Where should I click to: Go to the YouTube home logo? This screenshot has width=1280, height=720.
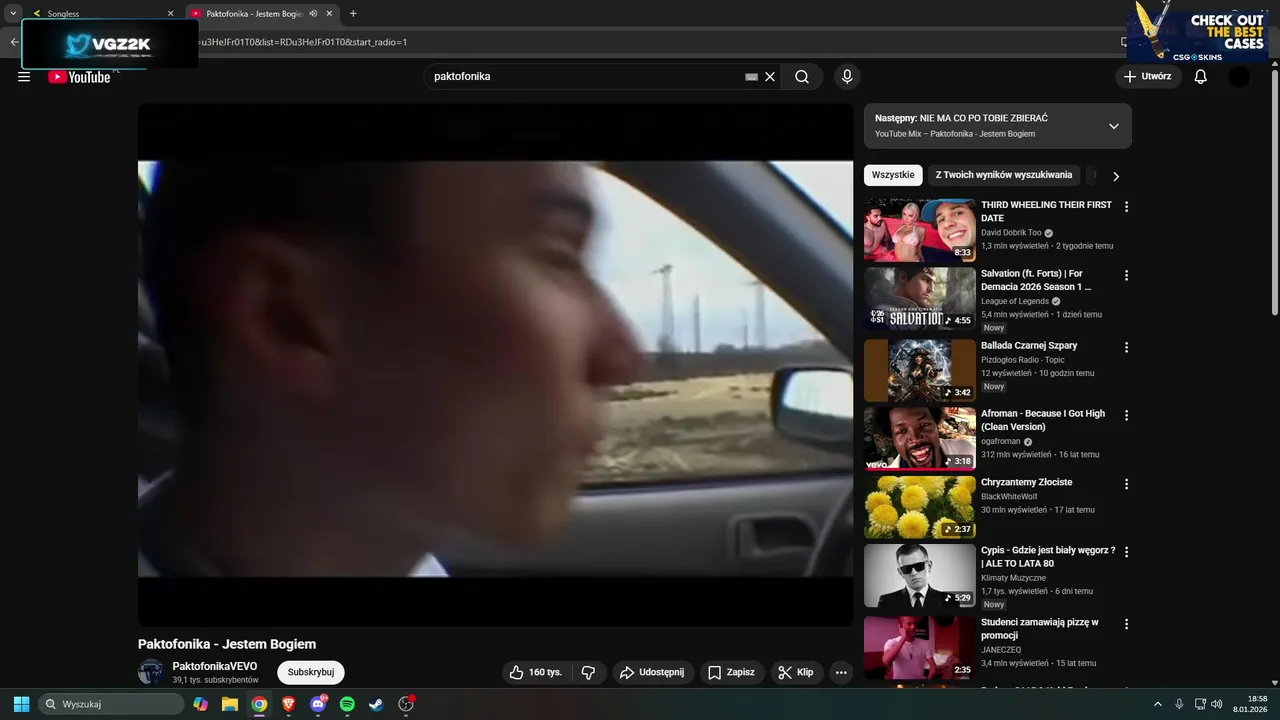click(x=79, y=77)
